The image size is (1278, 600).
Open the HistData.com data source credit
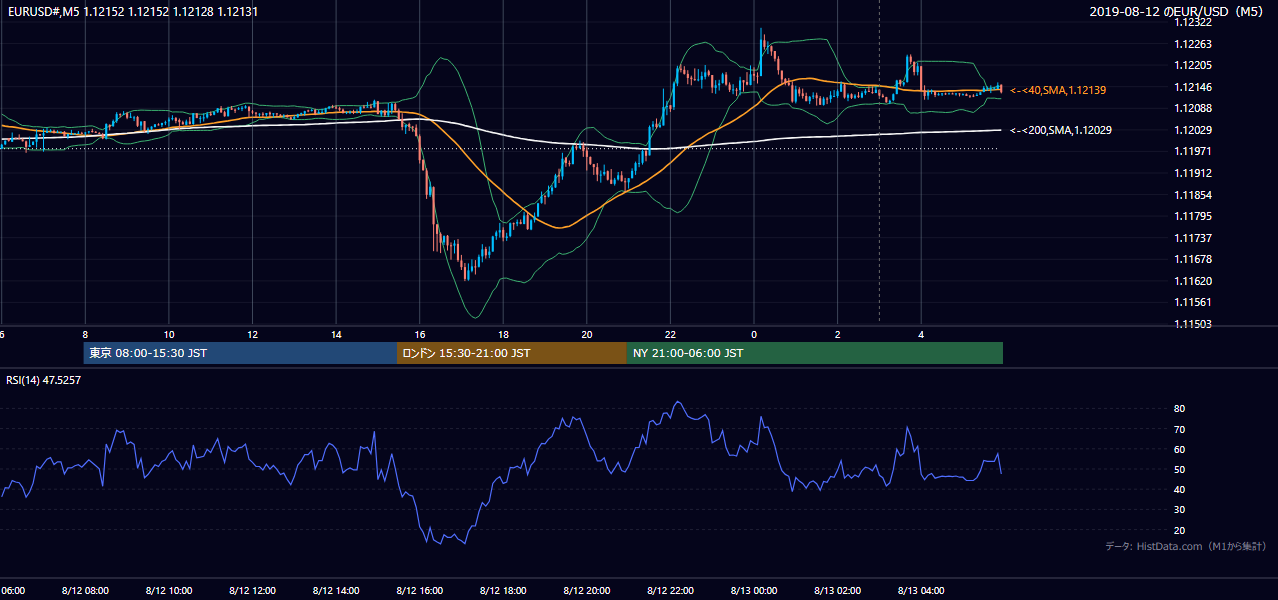[1186, 546]
